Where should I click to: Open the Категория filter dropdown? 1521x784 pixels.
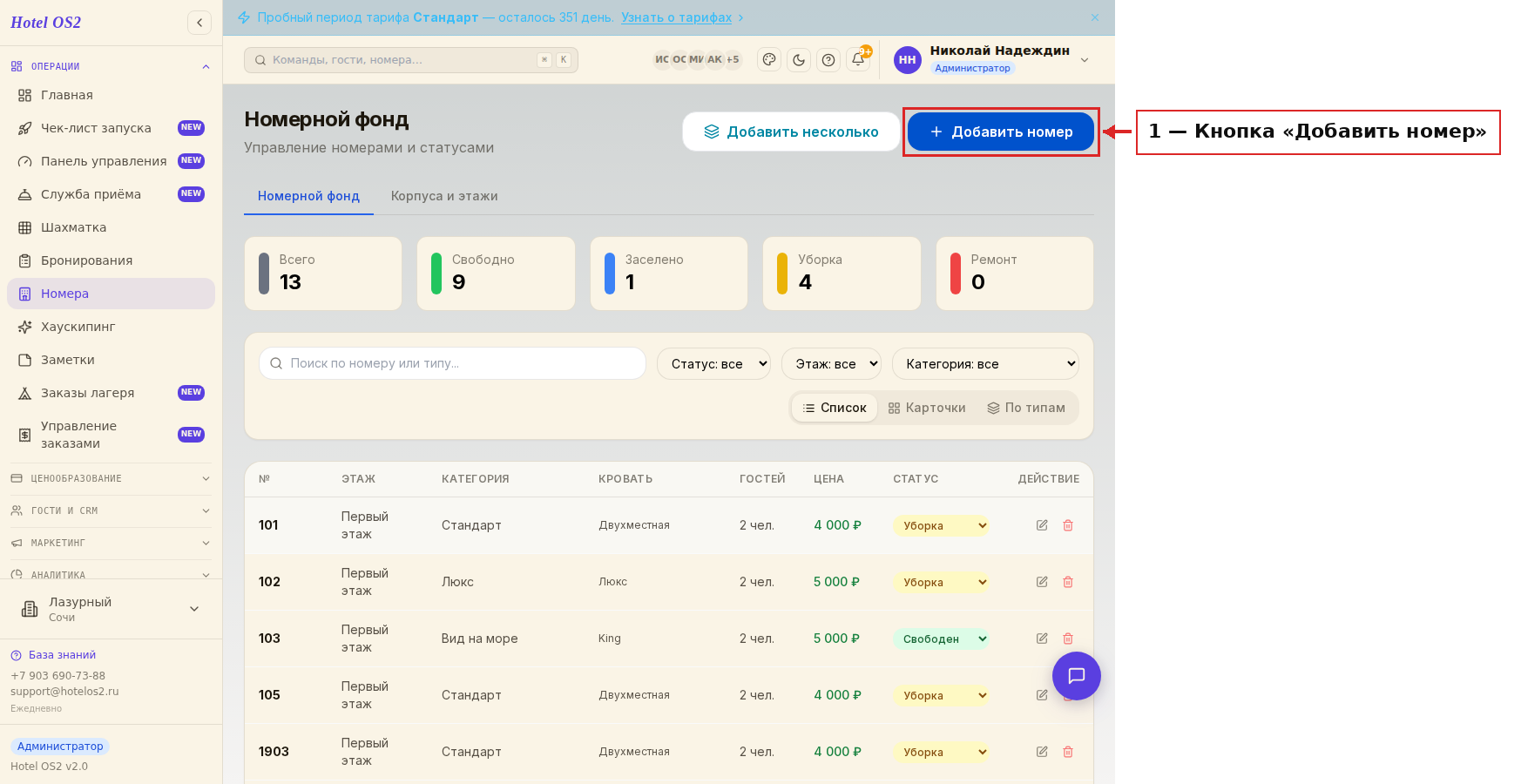985,364
